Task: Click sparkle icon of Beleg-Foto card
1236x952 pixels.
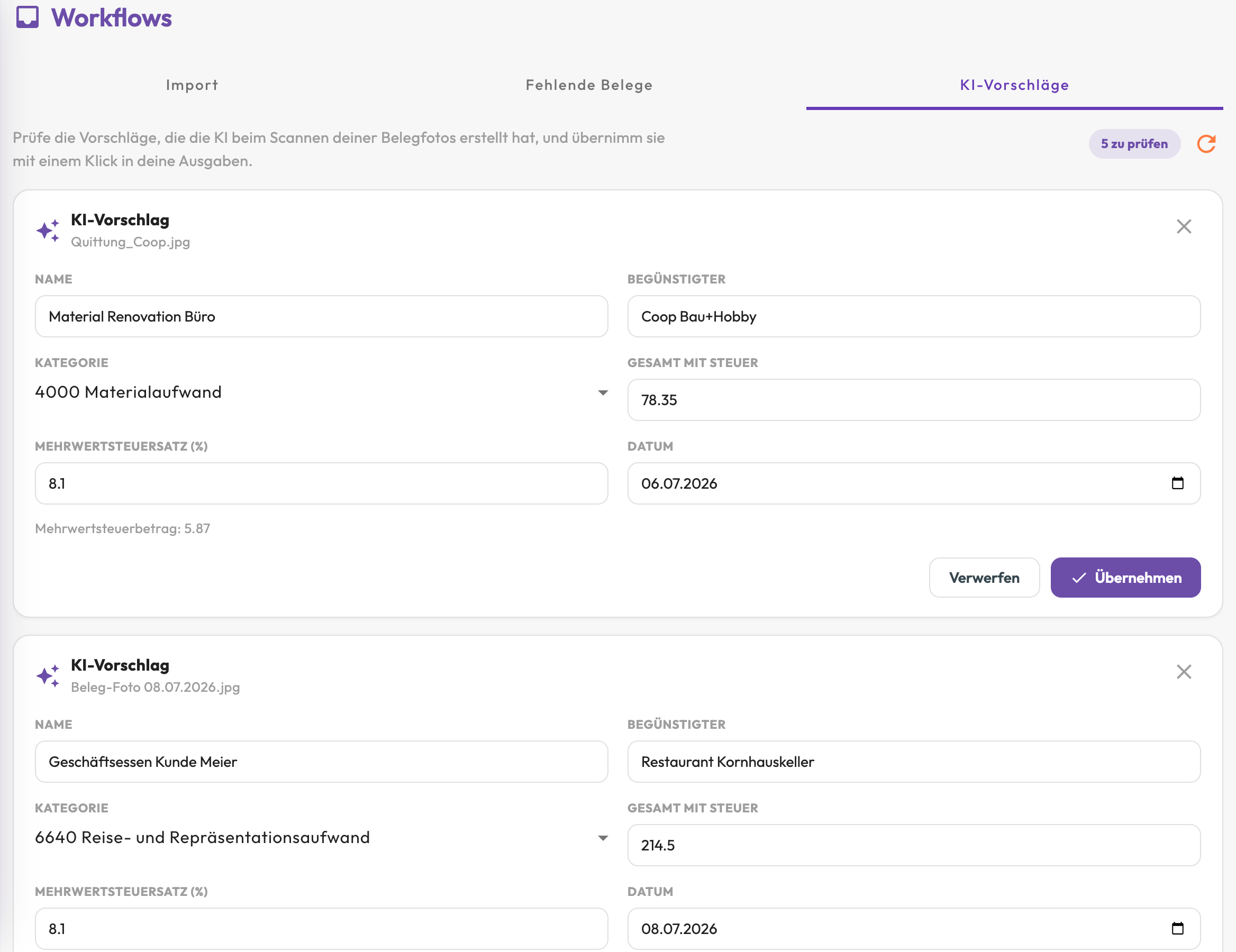Action: click(48, 675)
